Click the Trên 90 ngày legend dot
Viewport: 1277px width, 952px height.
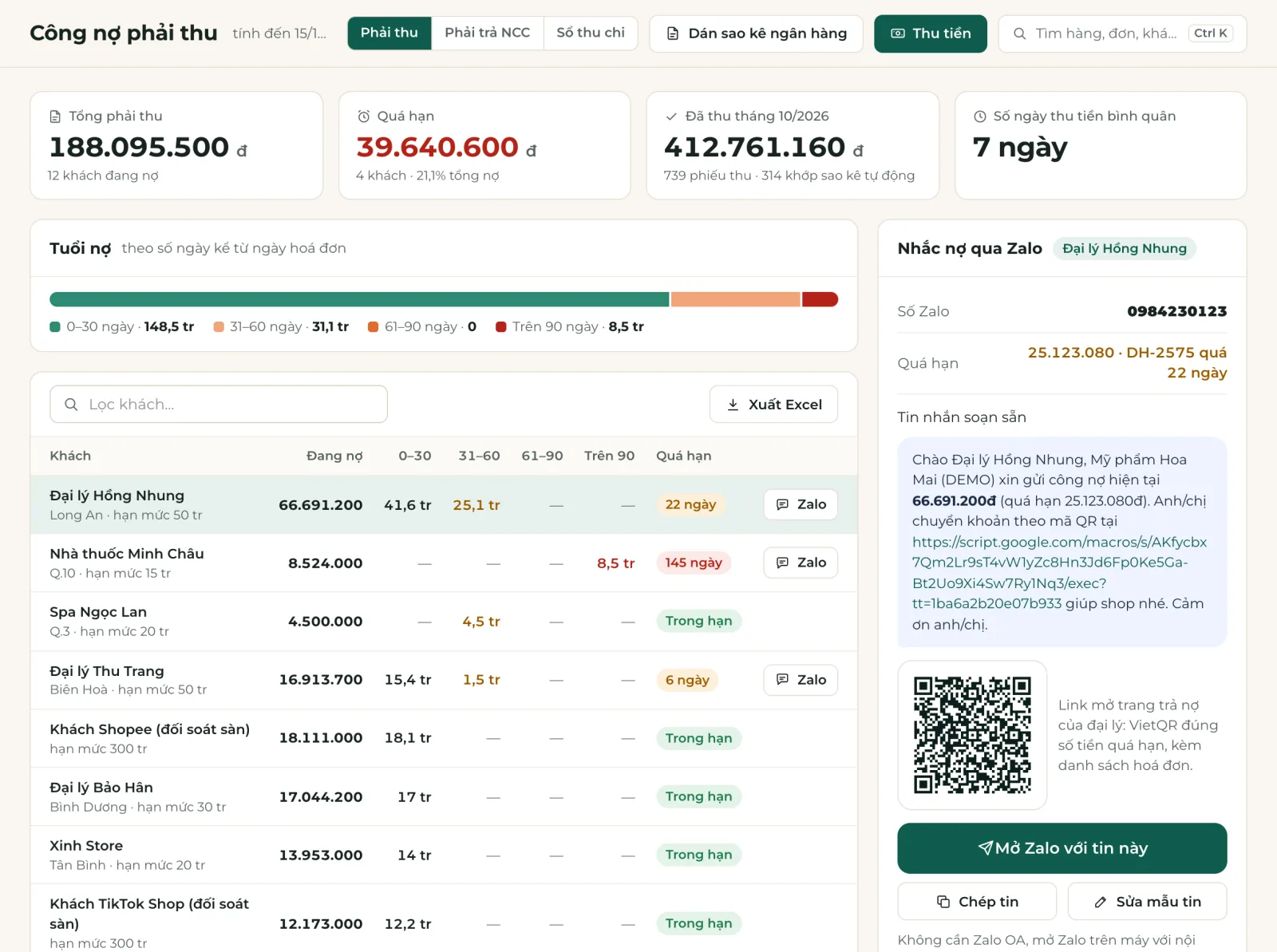(x=501, y=327)
